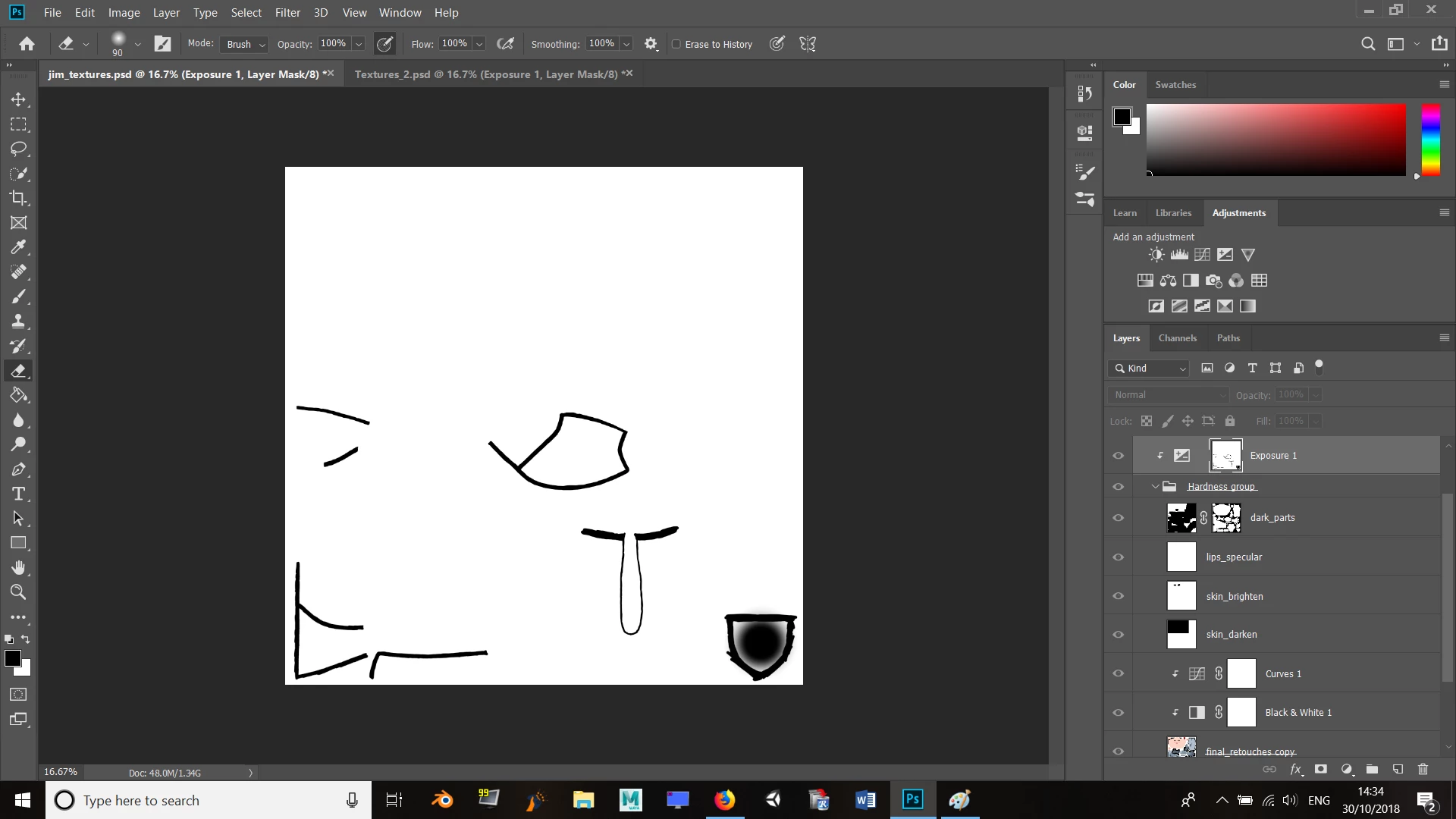Collapse the Hardness group folder
Image resolution: width=1456 pixels, height=819 pixels.
point(1155,487)
